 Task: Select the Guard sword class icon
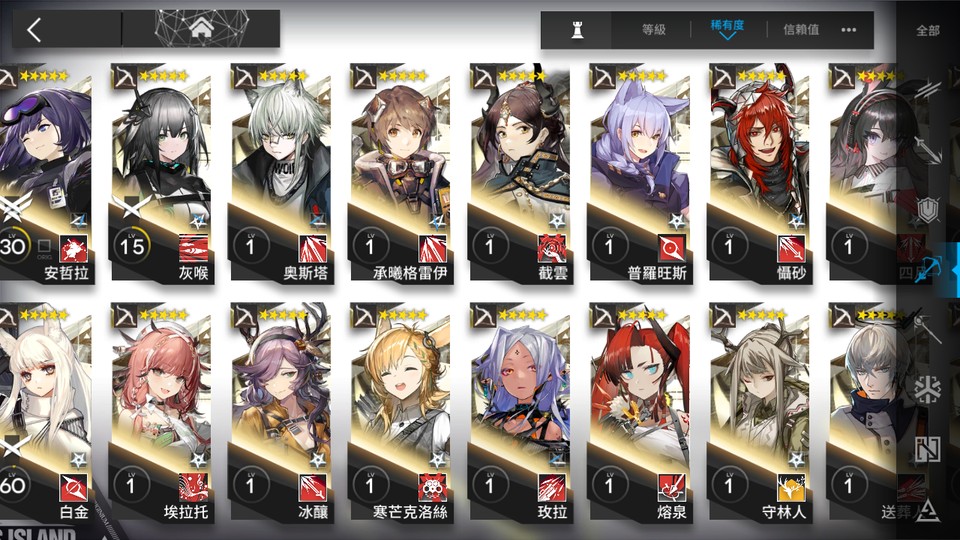tap(928, 150)
